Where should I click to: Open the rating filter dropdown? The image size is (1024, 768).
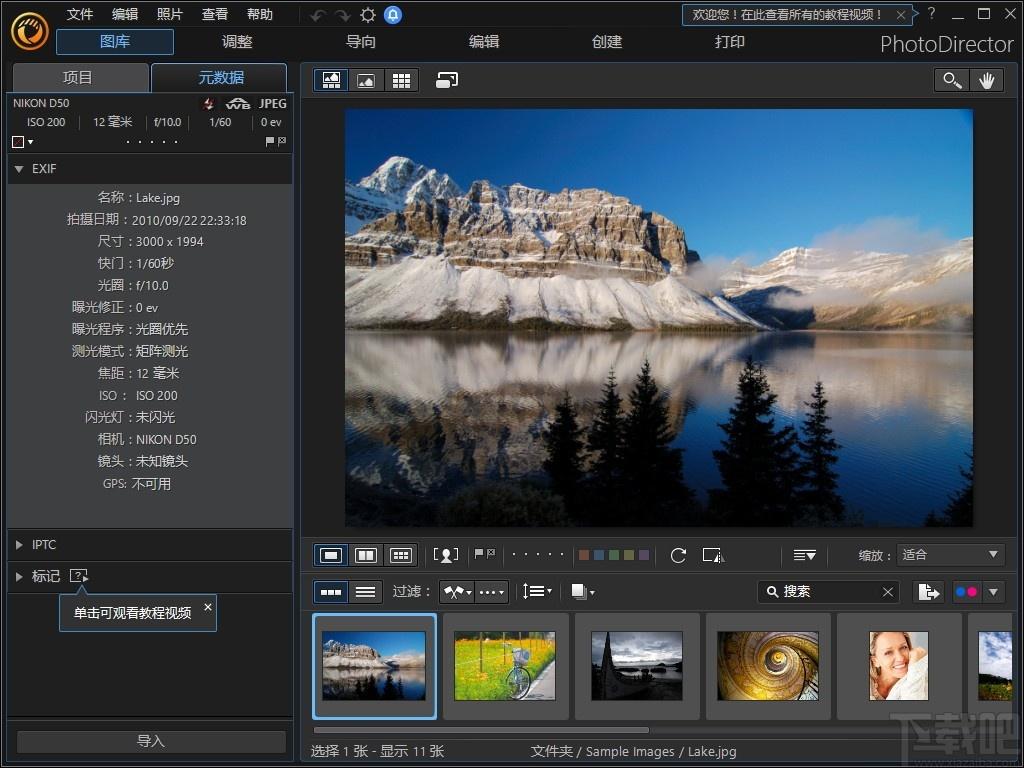coord(492,592)
